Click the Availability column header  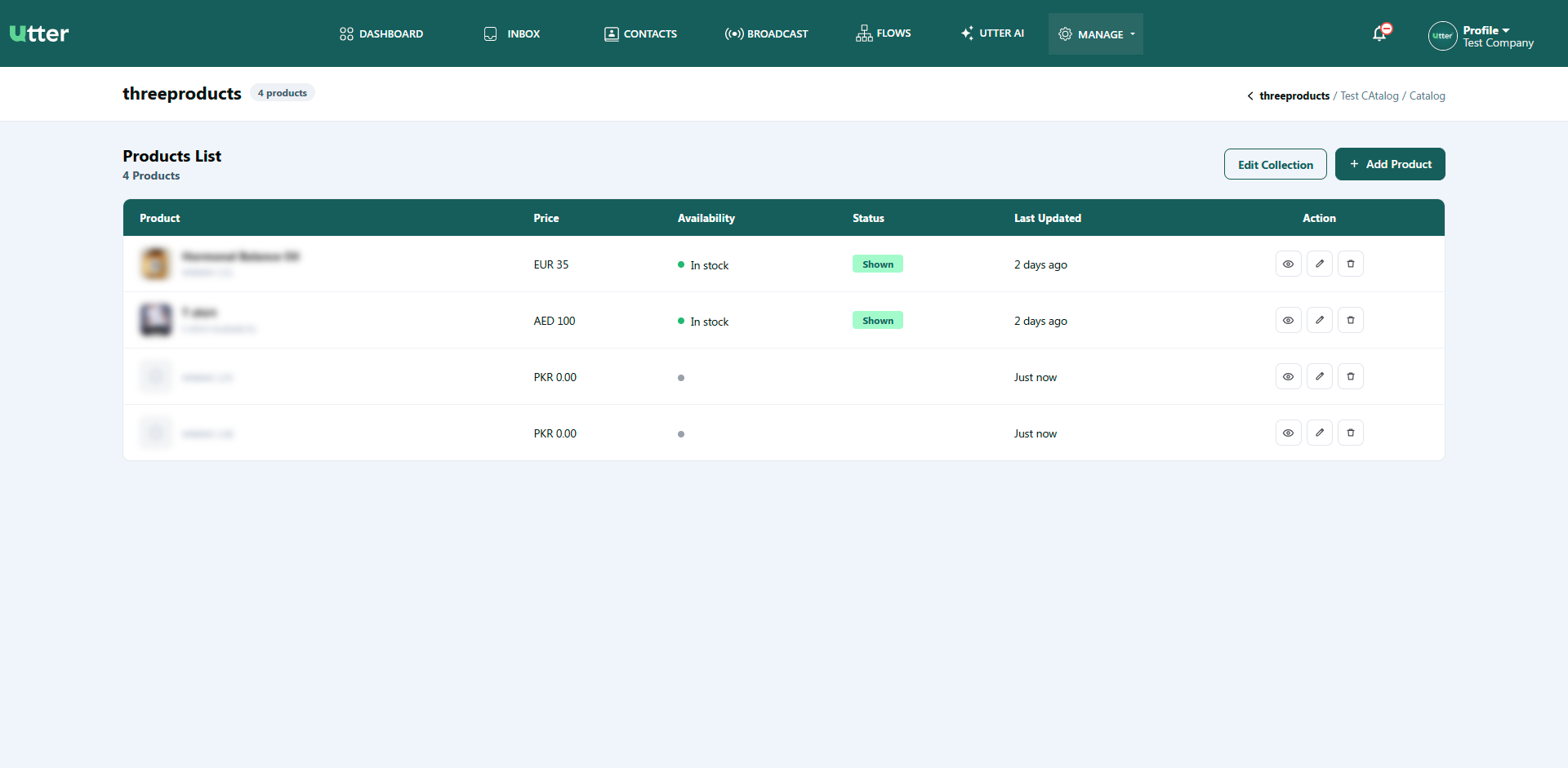coord(706,218)
